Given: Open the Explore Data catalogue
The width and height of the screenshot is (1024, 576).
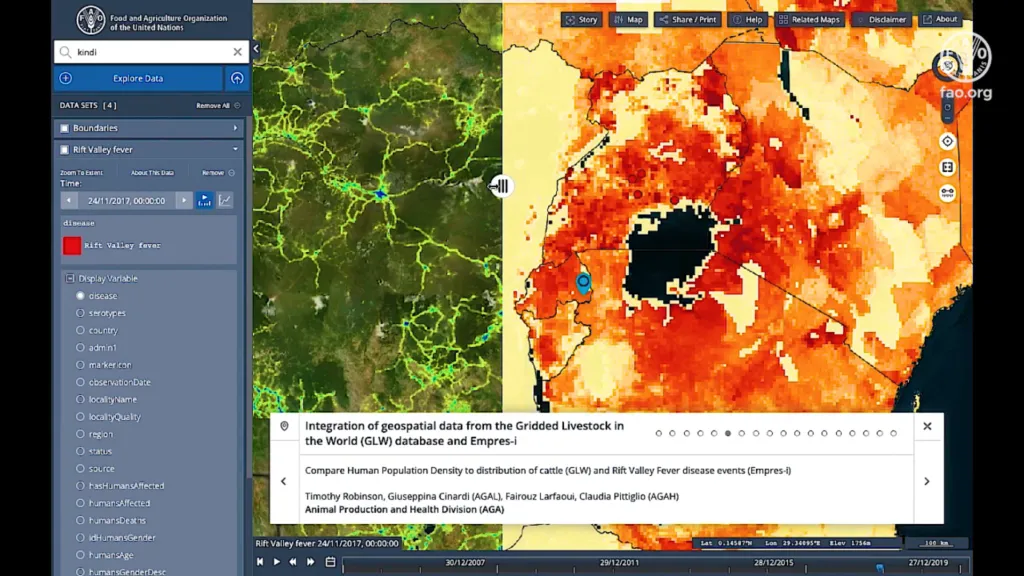Looking at the screenshot, I should [138, 78].
